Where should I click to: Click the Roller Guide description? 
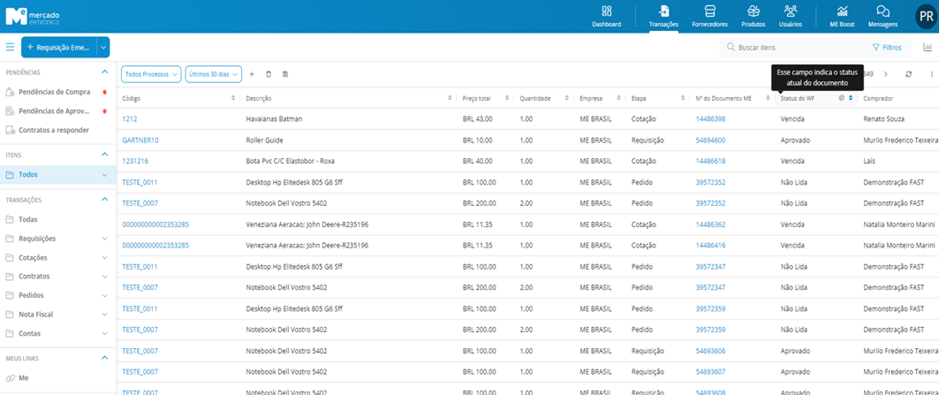tap(264, 140)
